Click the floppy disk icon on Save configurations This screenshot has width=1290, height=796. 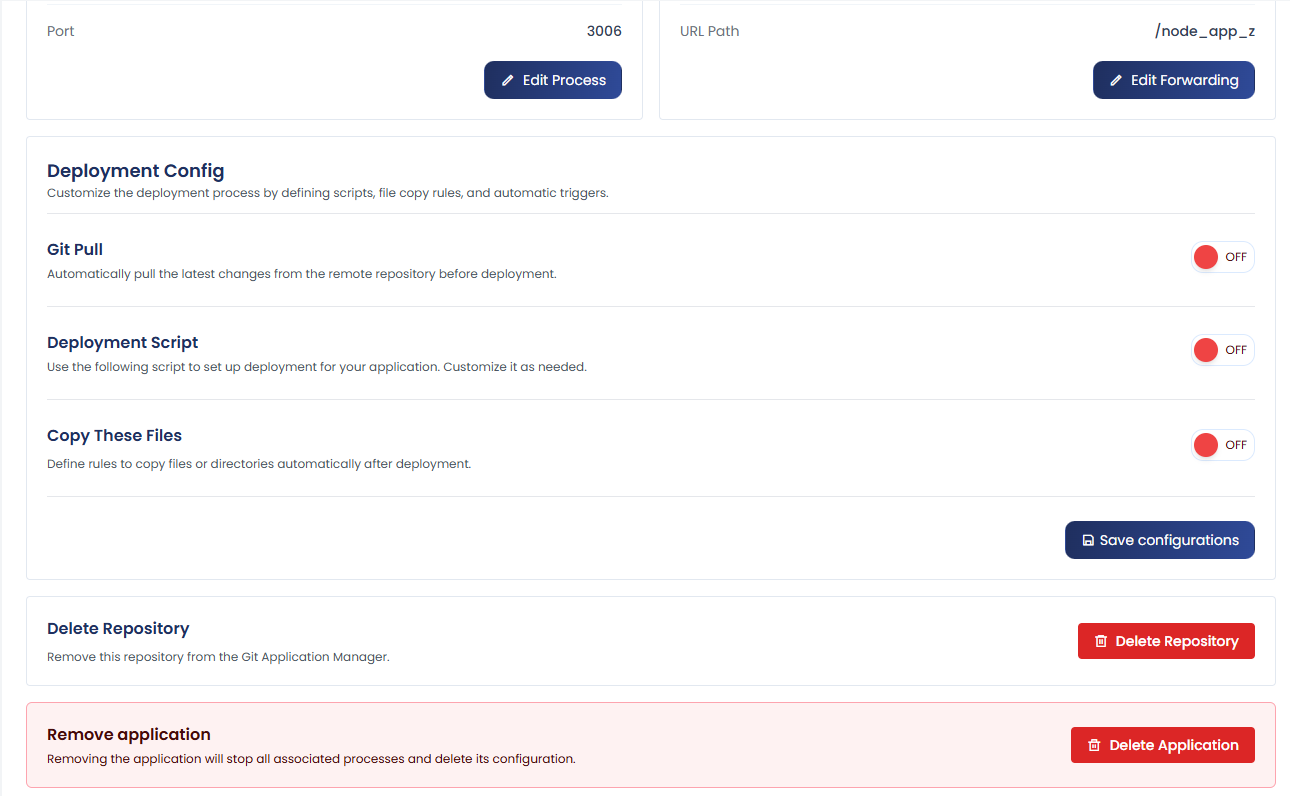click(x=1088, y=540)
